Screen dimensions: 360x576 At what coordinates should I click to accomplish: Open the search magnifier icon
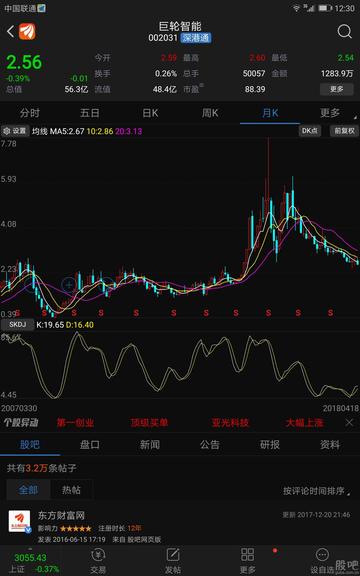(344, 32)
